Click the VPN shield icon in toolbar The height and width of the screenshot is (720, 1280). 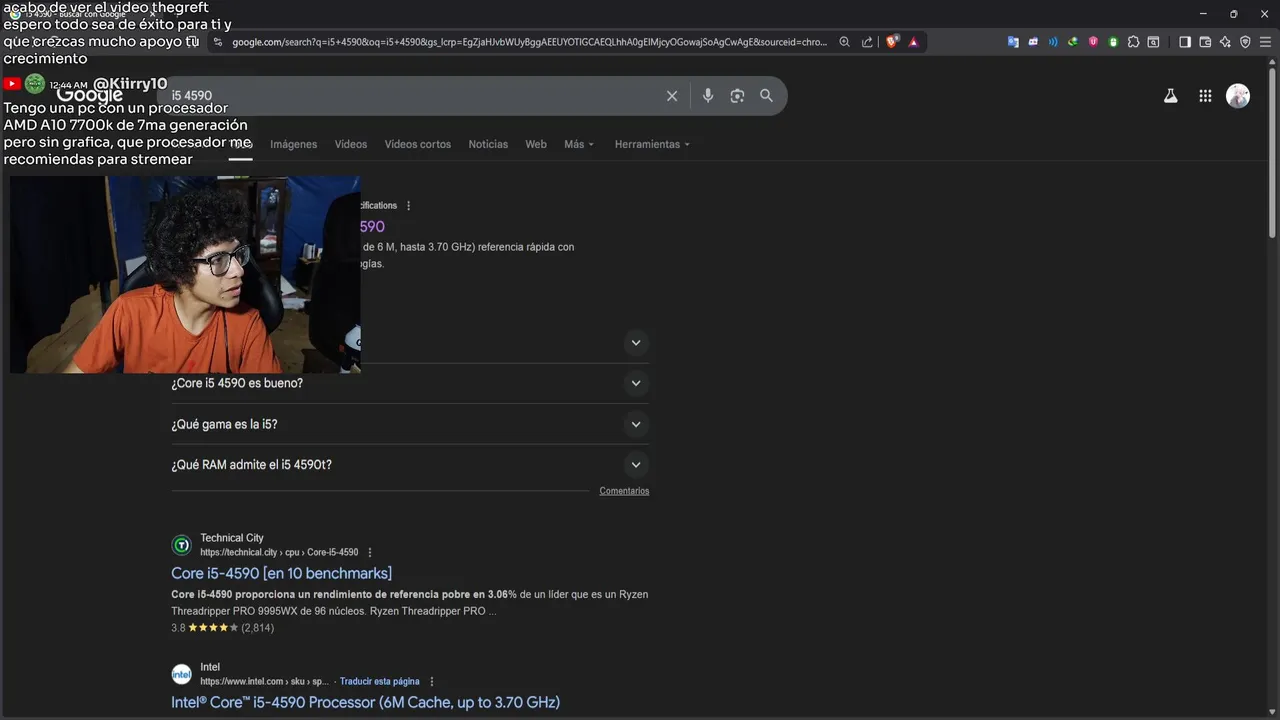[1245, 42]
